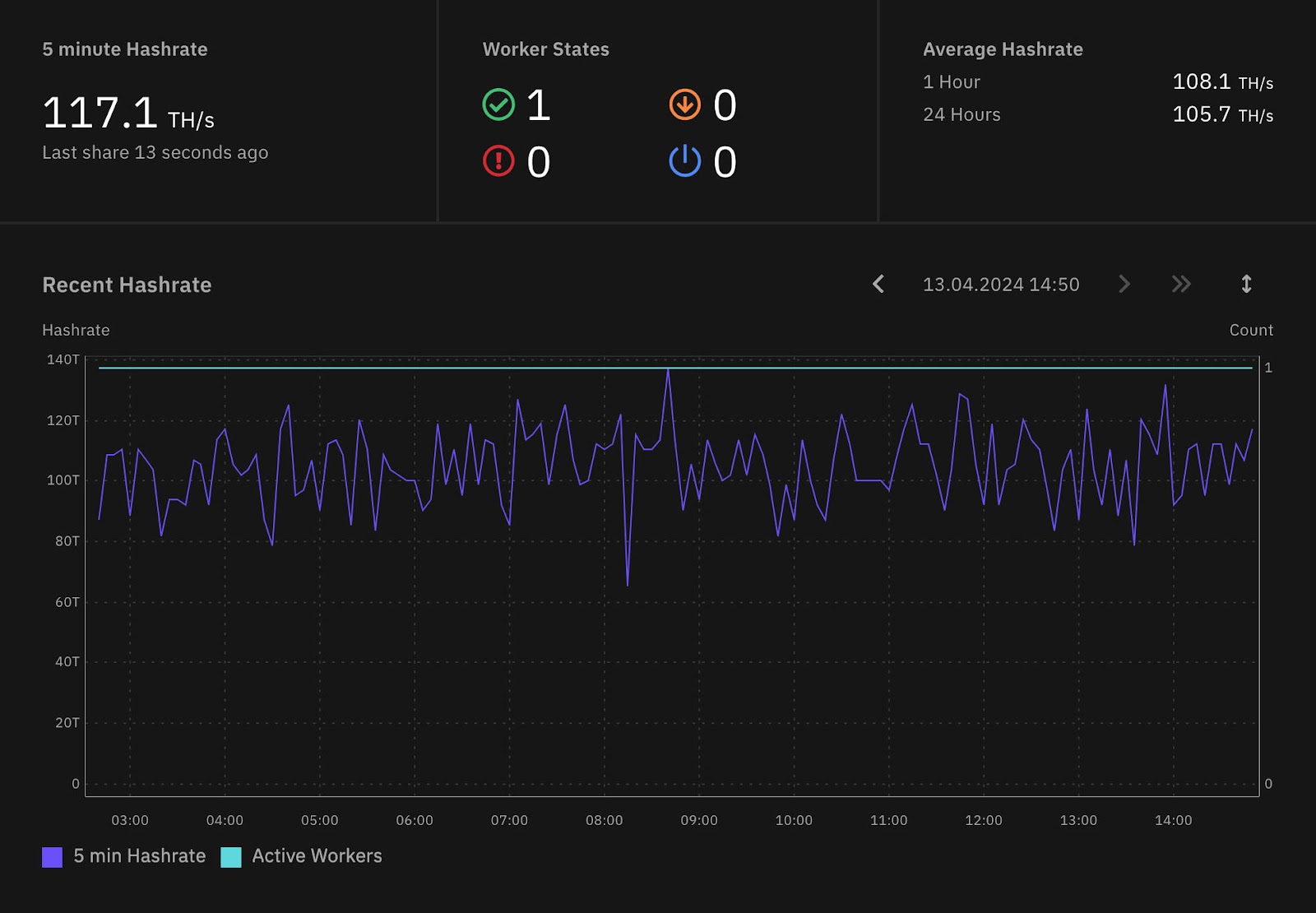Screen dimensions: 1316x913
Task: Click the 80T y-axis label
Action: (67, 541)
